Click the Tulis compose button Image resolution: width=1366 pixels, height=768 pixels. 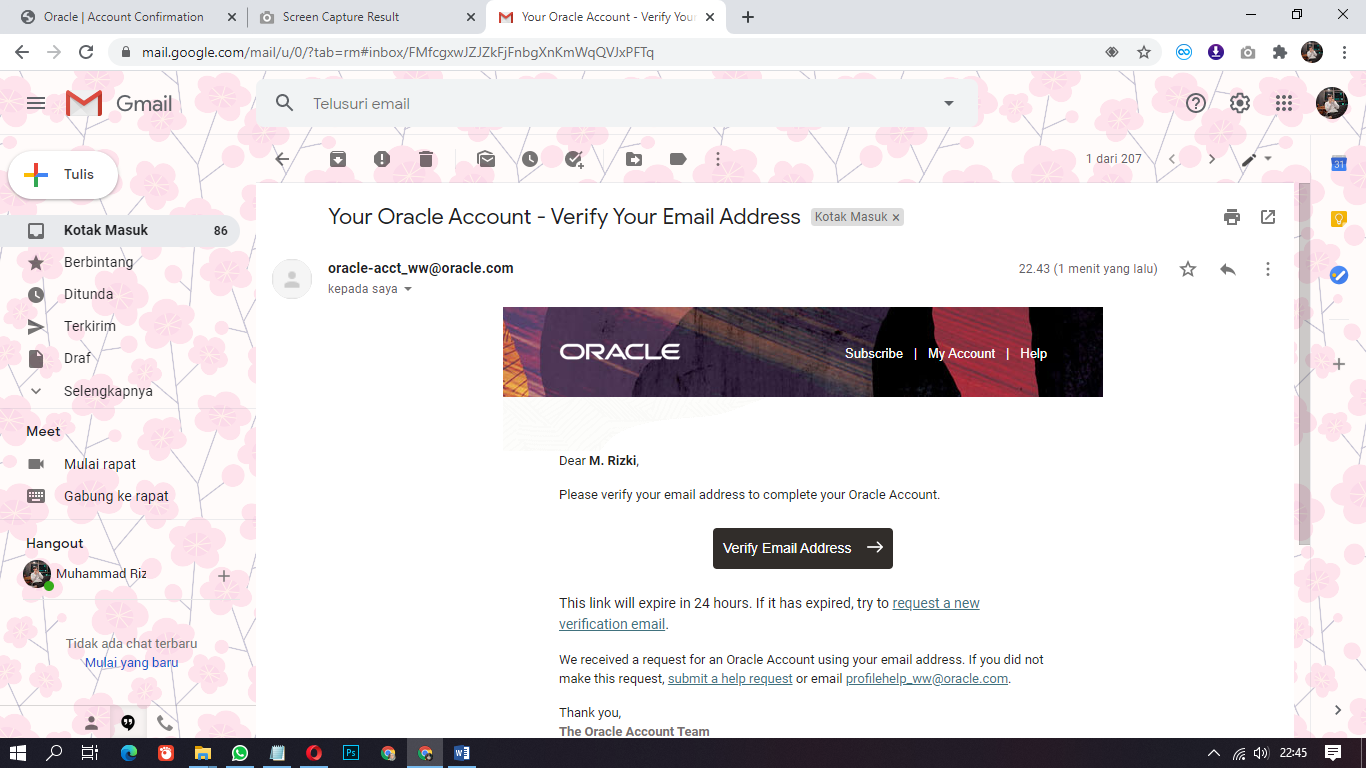(x=63, y=175)
